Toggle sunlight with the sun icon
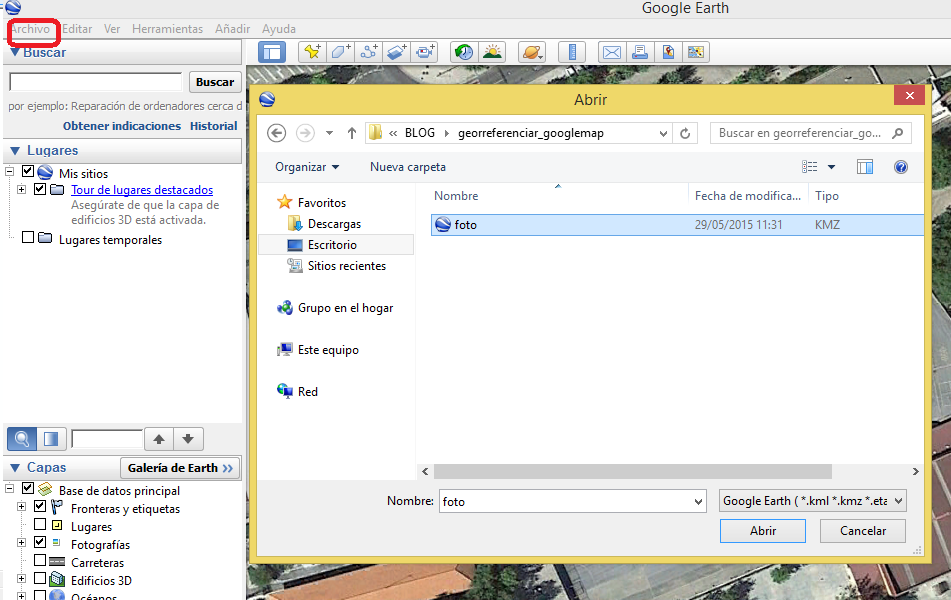The width and height of the screenshot is (951, 600). pos(493,52)
